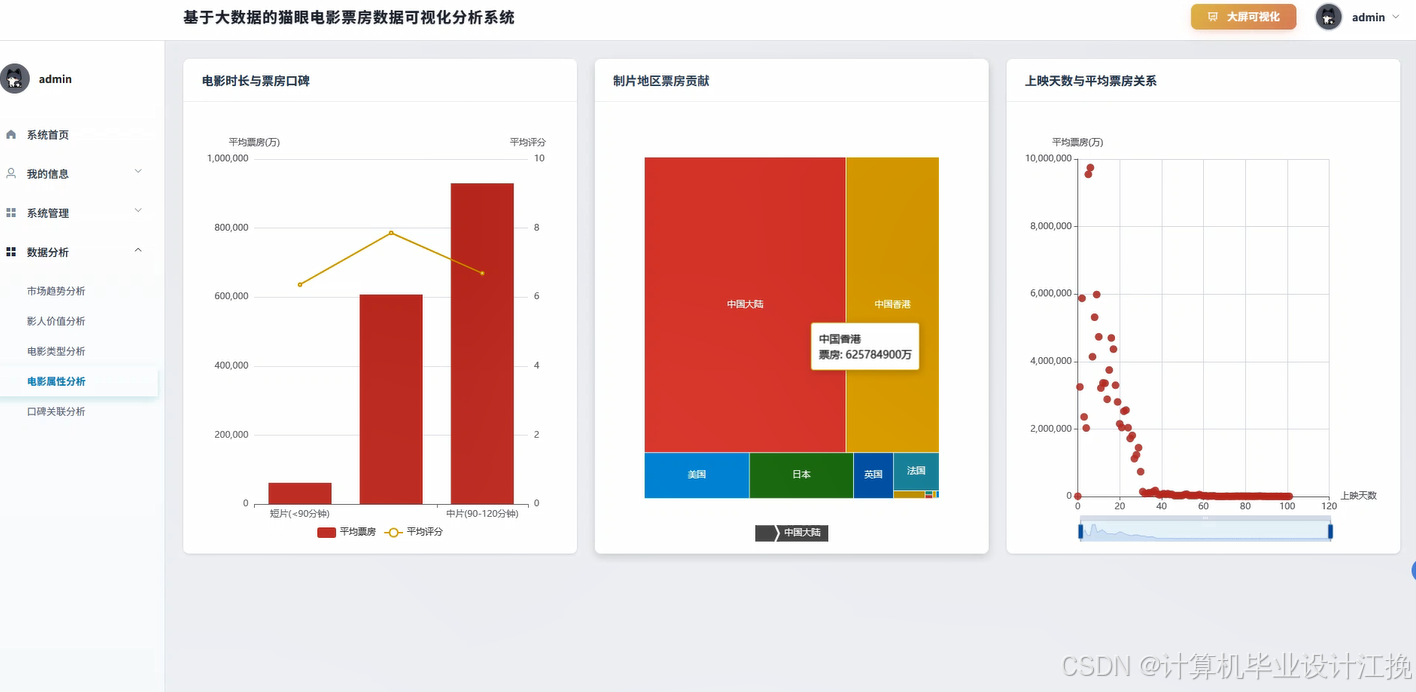1416x692 pixels.
Task: Click the data zoom slider track
Action: click(x=1205, y=531)
